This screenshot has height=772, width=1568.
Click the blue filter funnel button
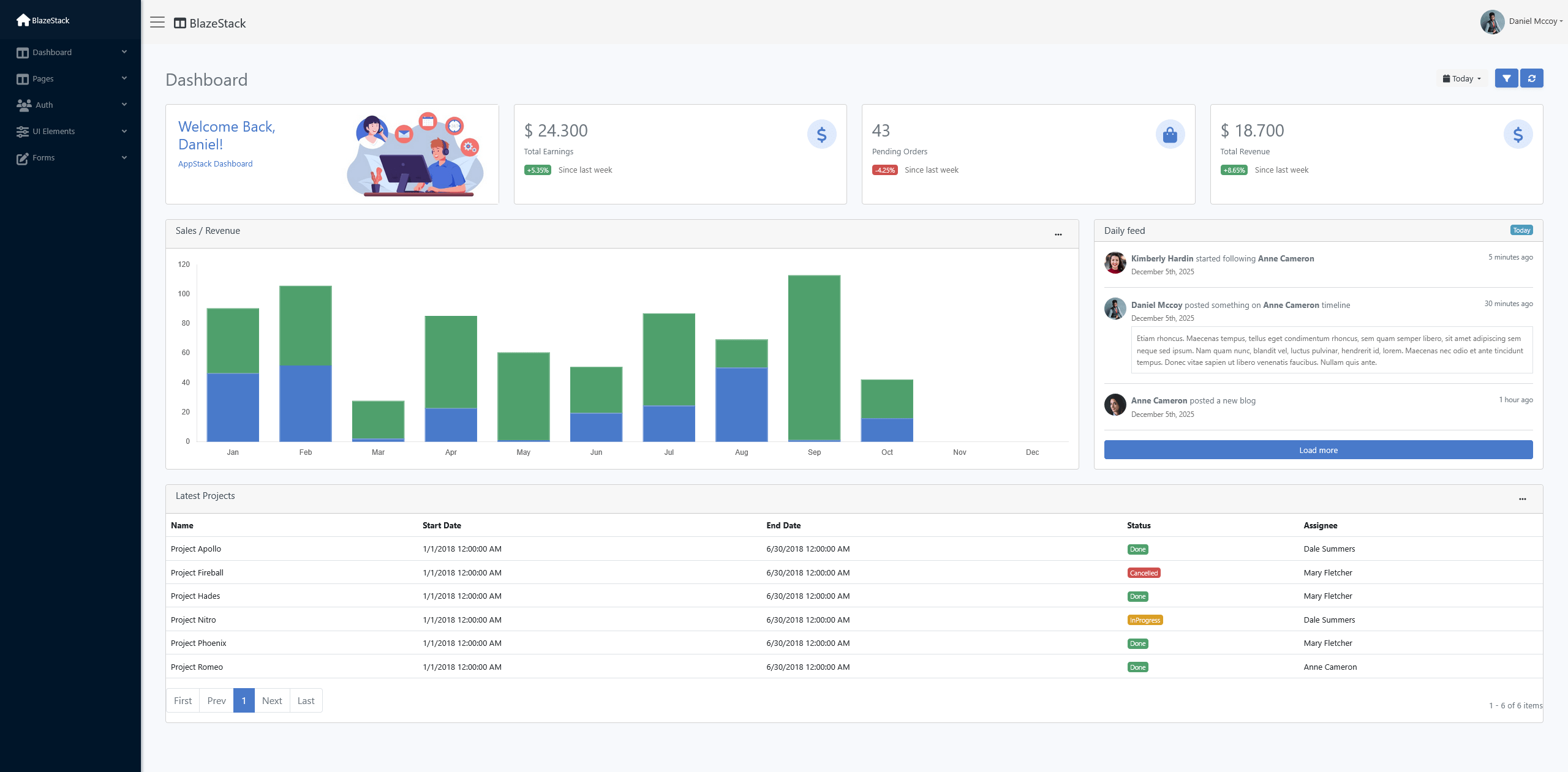click(1506, 78)
